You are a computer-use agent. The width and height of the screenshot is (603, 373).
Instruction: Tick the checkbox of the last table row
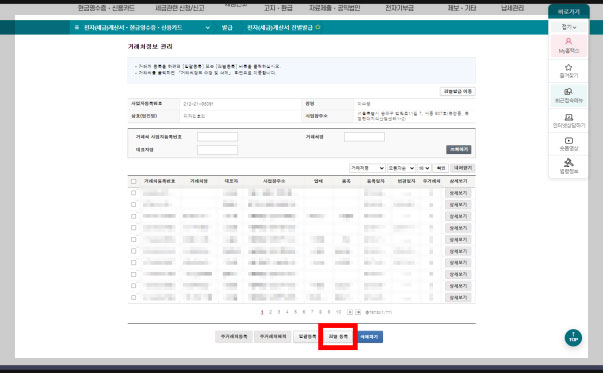(133, 297)
